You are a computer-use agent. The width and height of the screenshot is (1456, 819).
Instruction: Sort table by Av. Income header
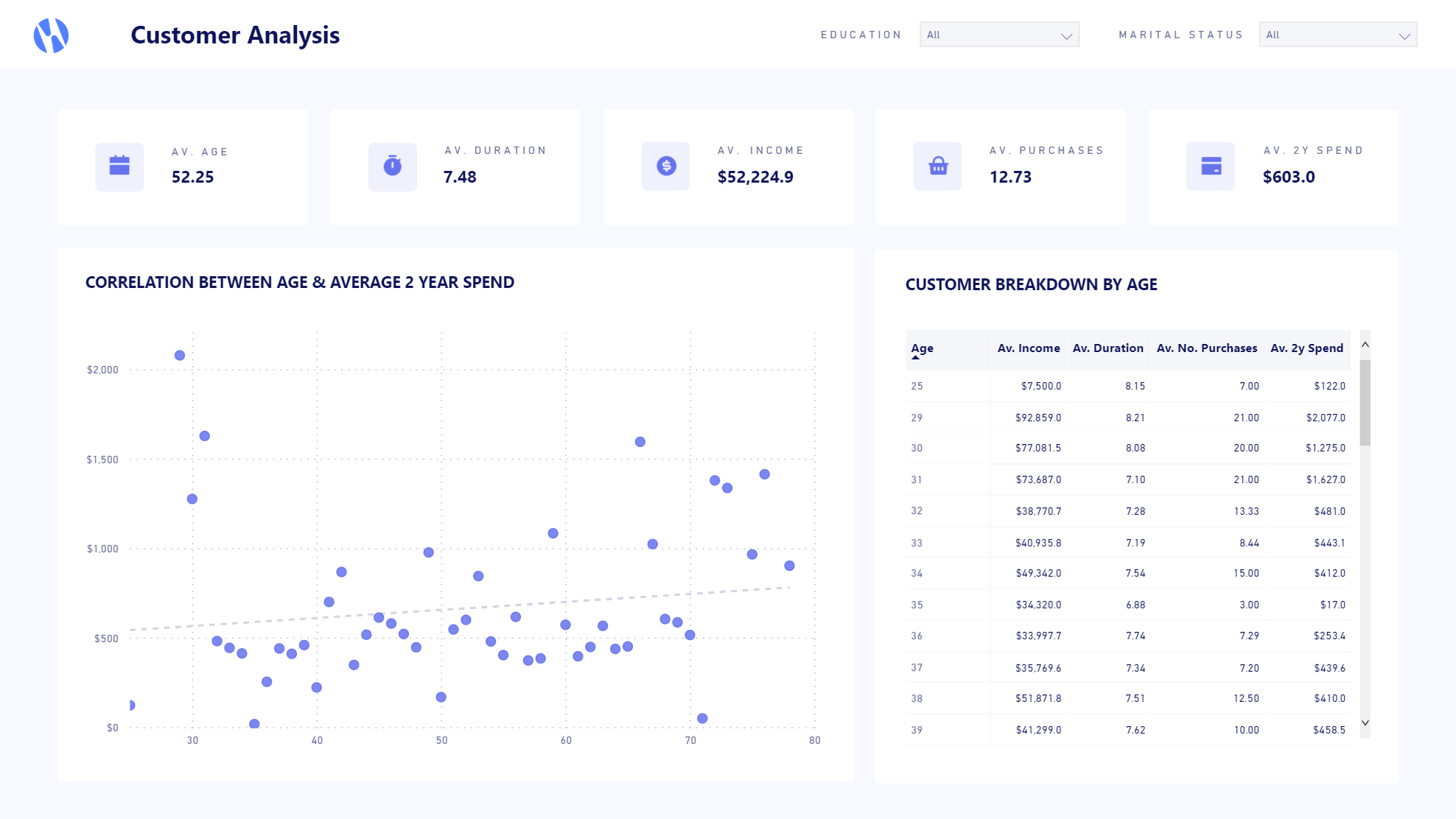(x=1029, y=348)
